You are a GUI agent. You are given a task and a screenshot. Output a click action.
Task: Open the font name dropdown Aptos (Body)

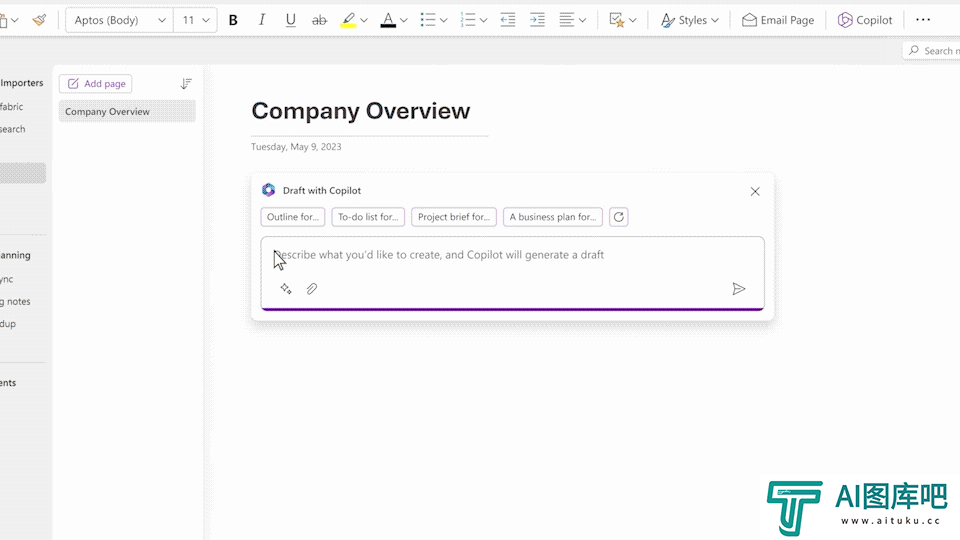[x=119, y=20]
